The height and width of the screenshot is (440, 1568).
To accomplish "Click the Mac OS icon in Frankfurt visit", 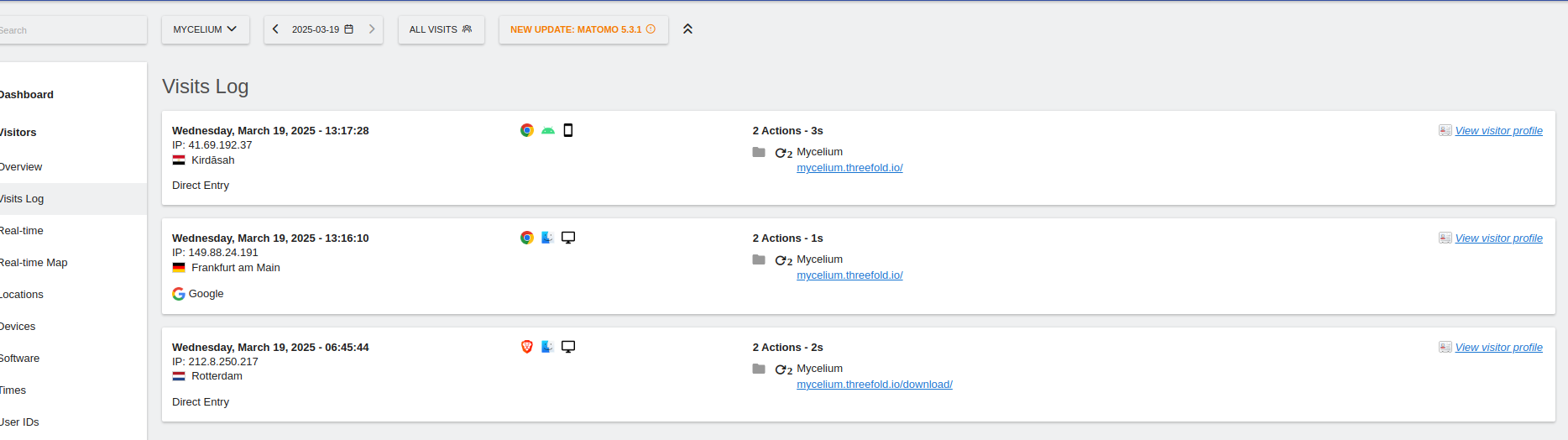I will click(x=547, y=238).
